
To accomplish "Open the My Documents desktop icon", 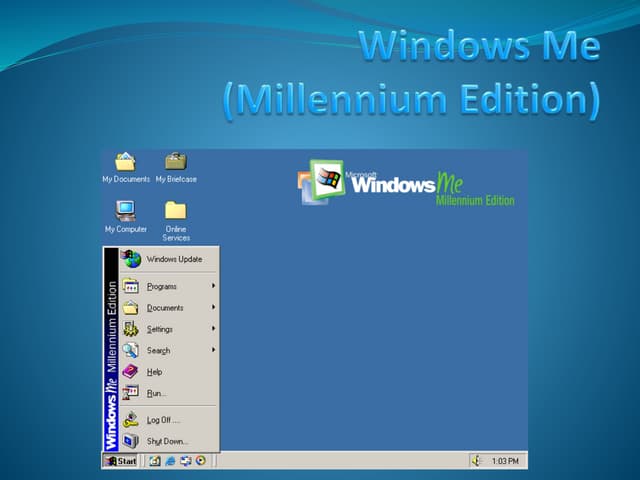I will pos(125,162).
